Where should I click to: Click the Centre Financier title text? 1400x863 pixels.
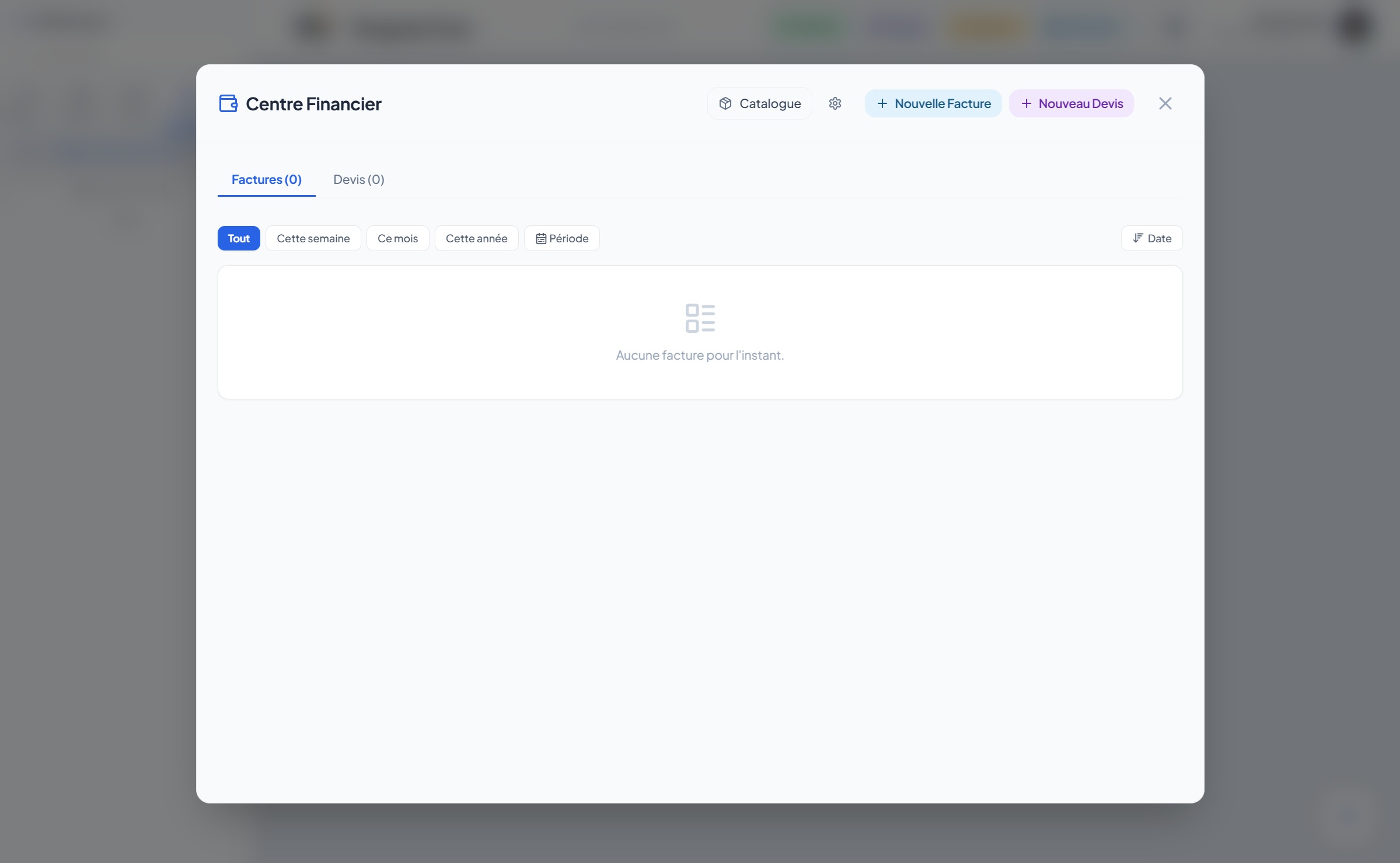[313, 104]
